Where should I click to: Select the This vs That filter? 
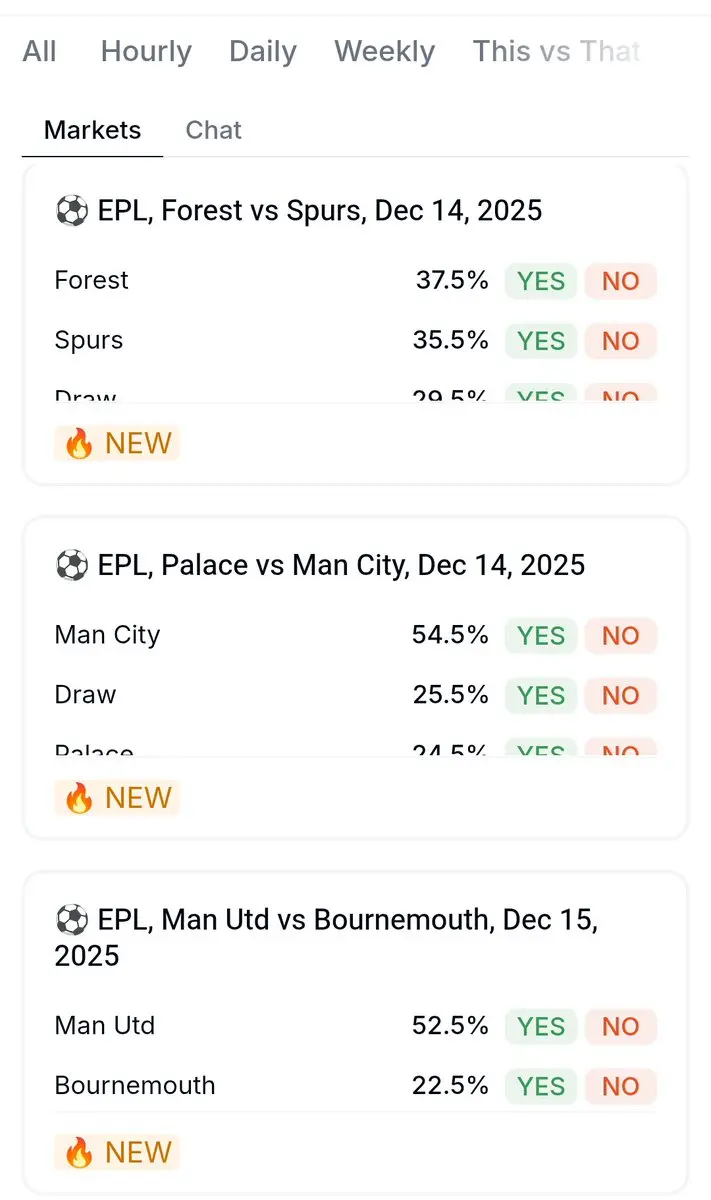(556, 52)
